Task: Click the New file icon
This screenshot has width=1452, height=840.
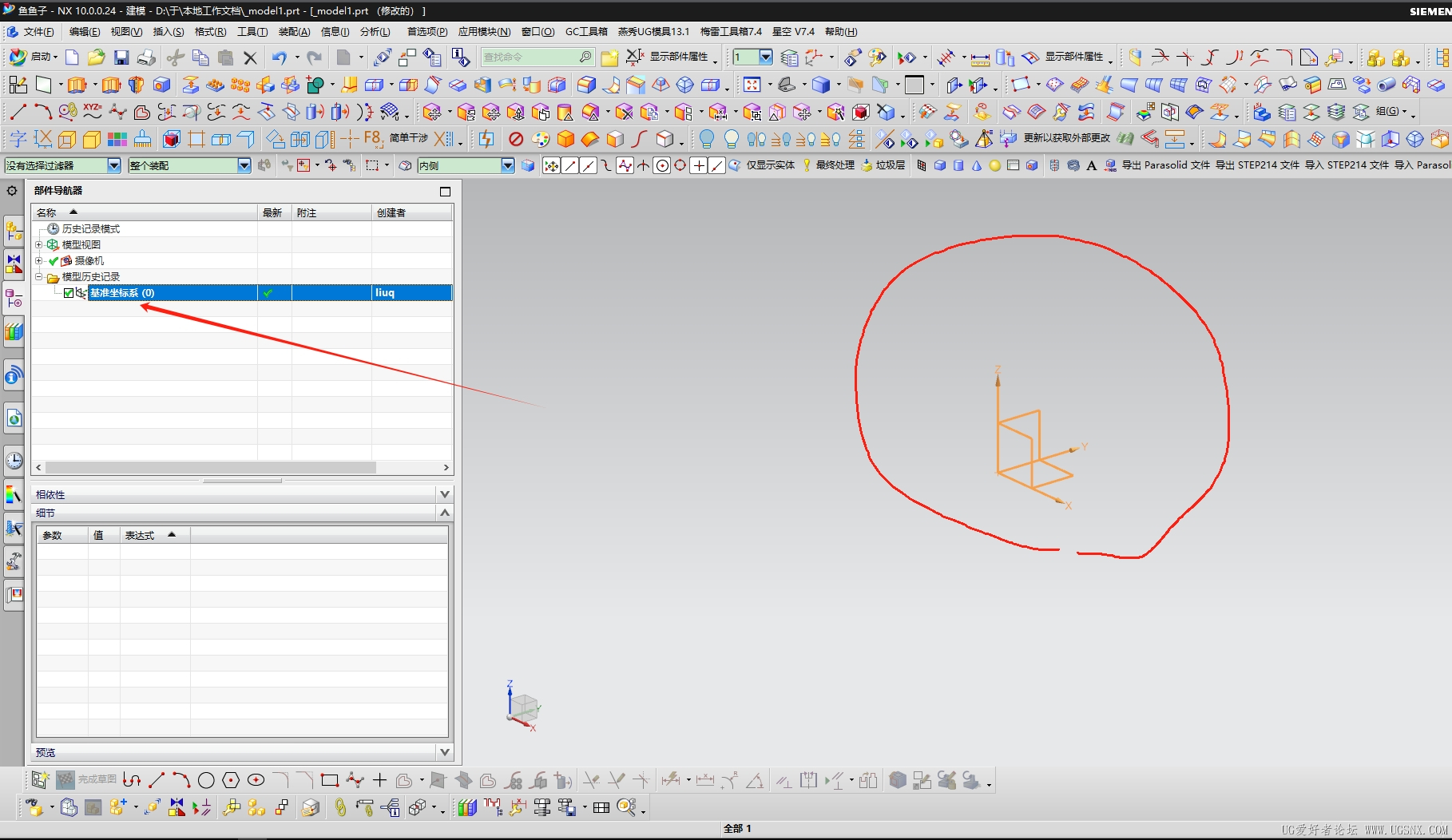Action: (72, 57)
